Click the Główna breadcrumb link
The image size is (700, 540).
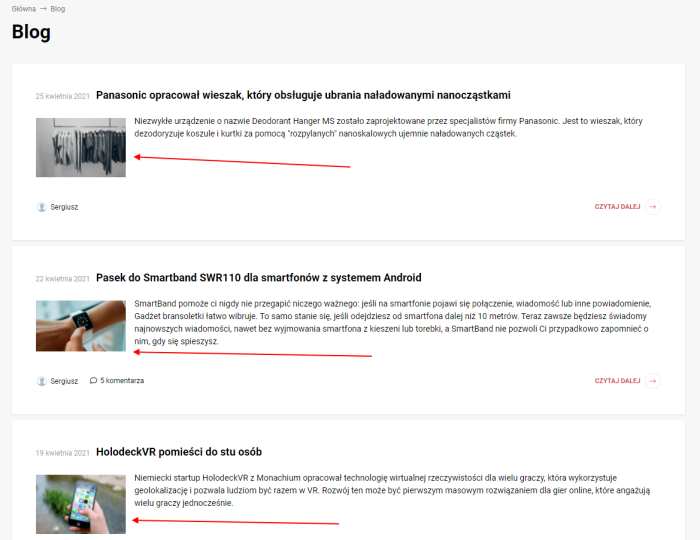[x=24, y=9]
